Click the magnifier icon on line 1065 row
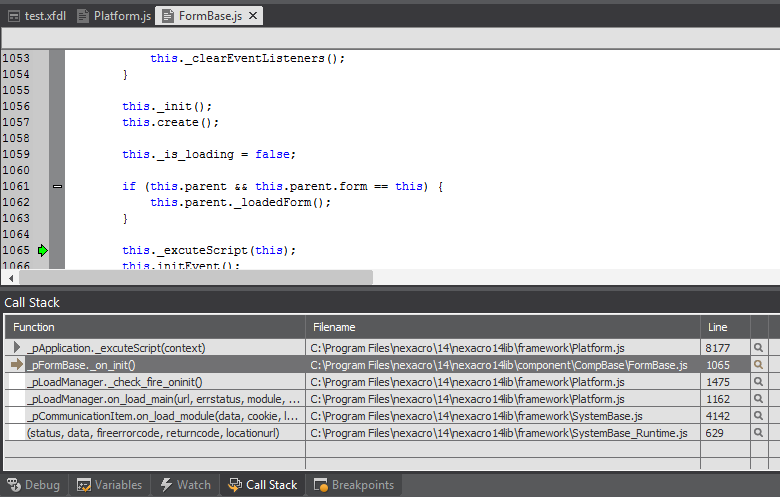The width and height of the screenshot is (780, 497). [758, 365]
